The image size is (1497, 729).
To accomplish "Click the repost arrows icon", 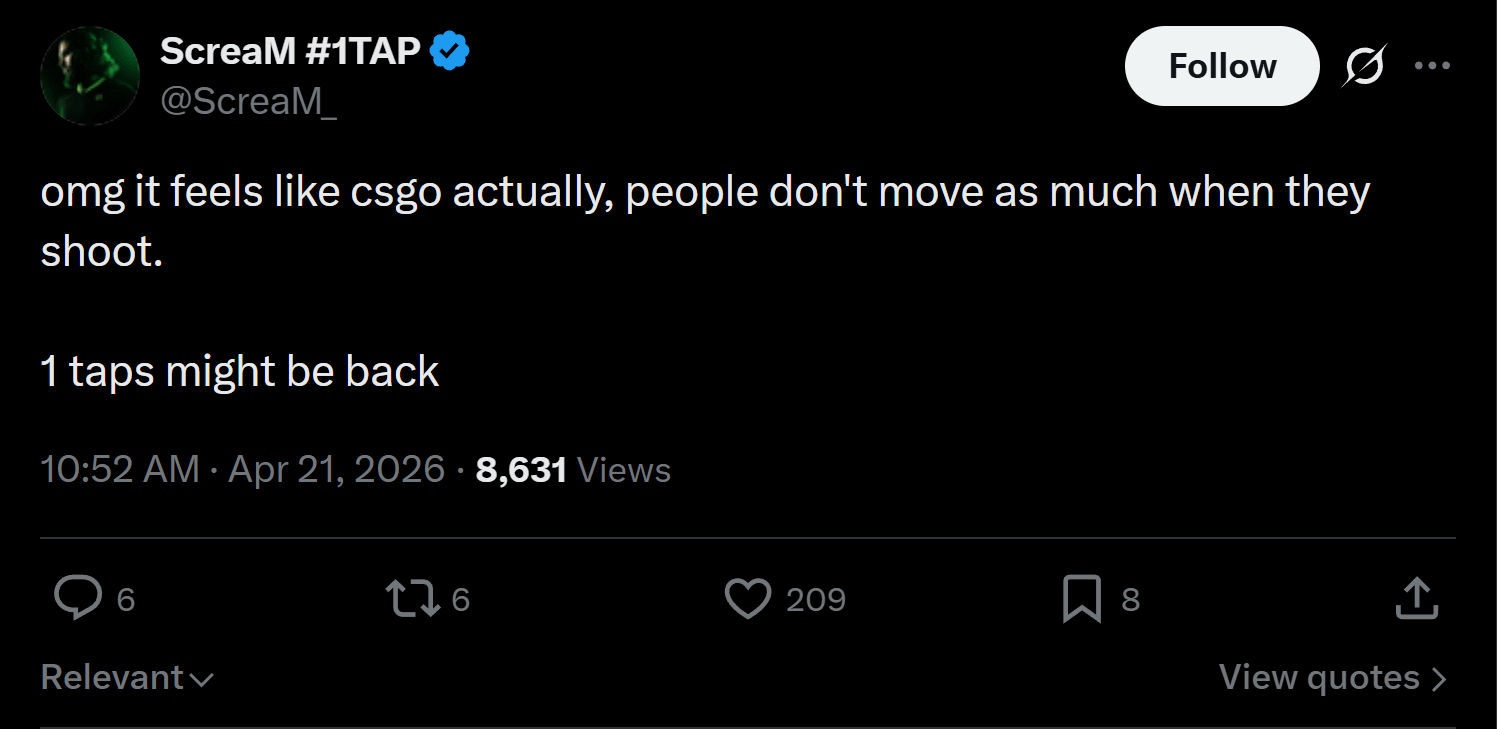I will (413, 599).
